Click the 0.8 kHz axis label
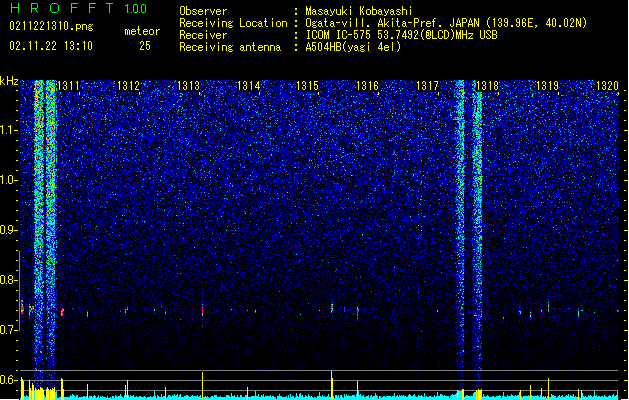This screenshot has height=400, width=629. pyautogui.click(x=8, y=280)
